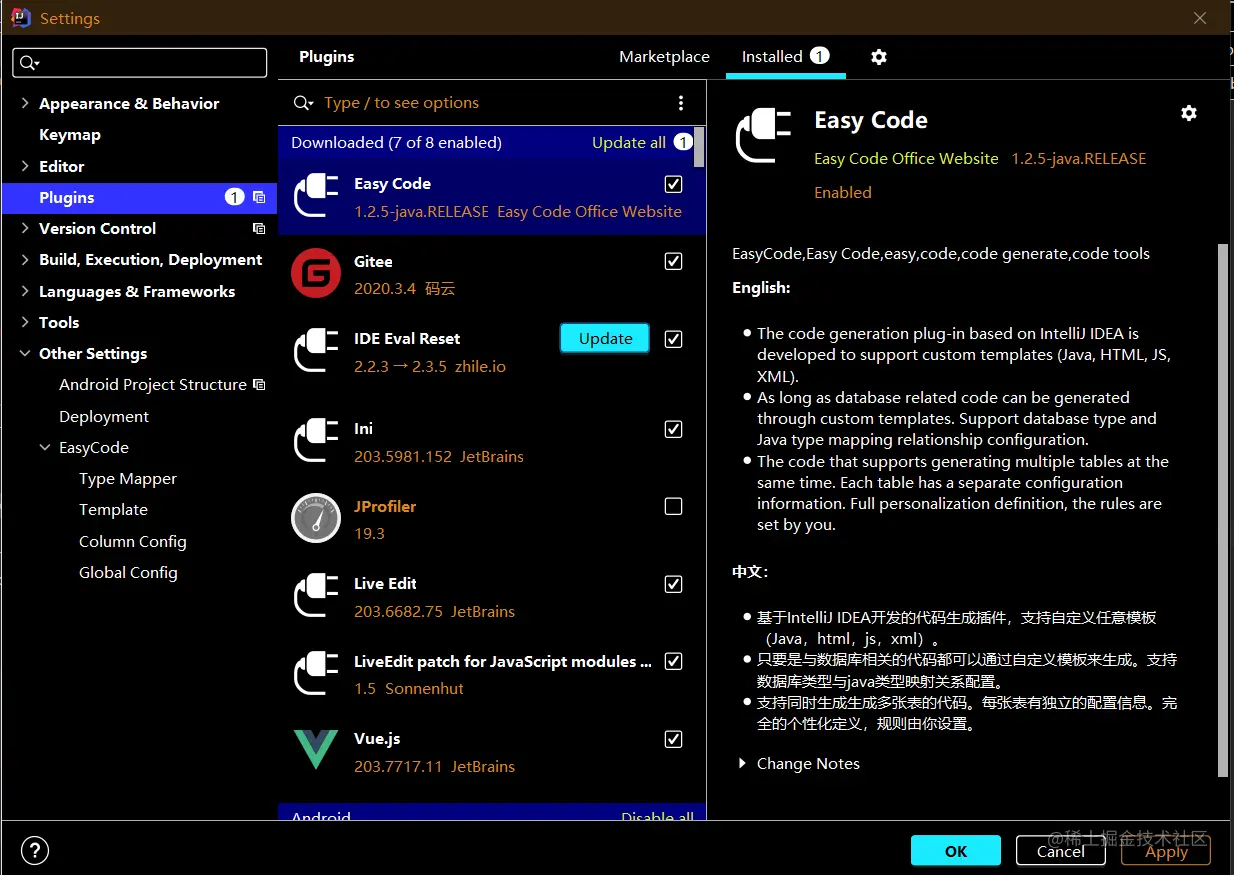Switch to the Marketplace tab
The image size is (1234, 875).
(664, 57)
